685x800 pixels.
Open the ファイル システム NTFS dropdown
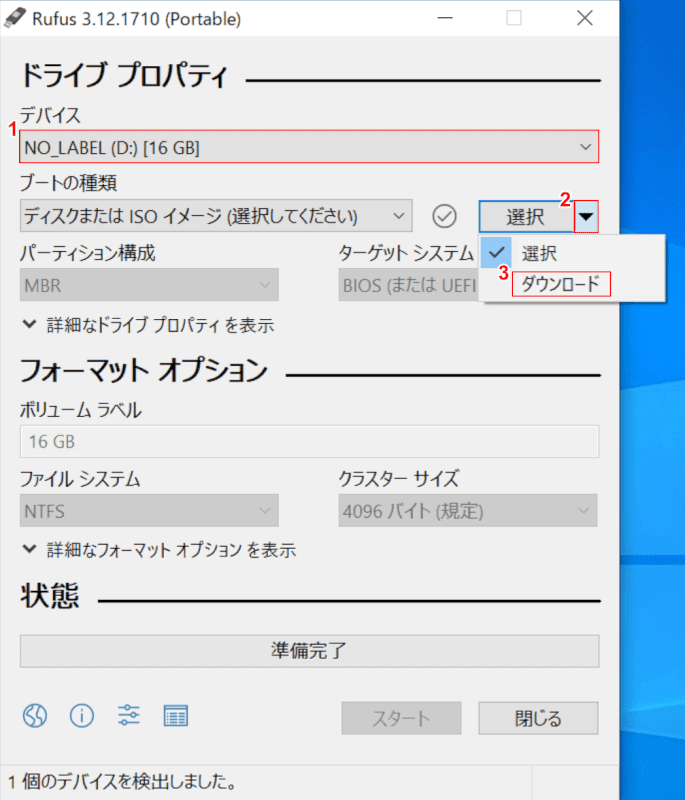(149, 510)
